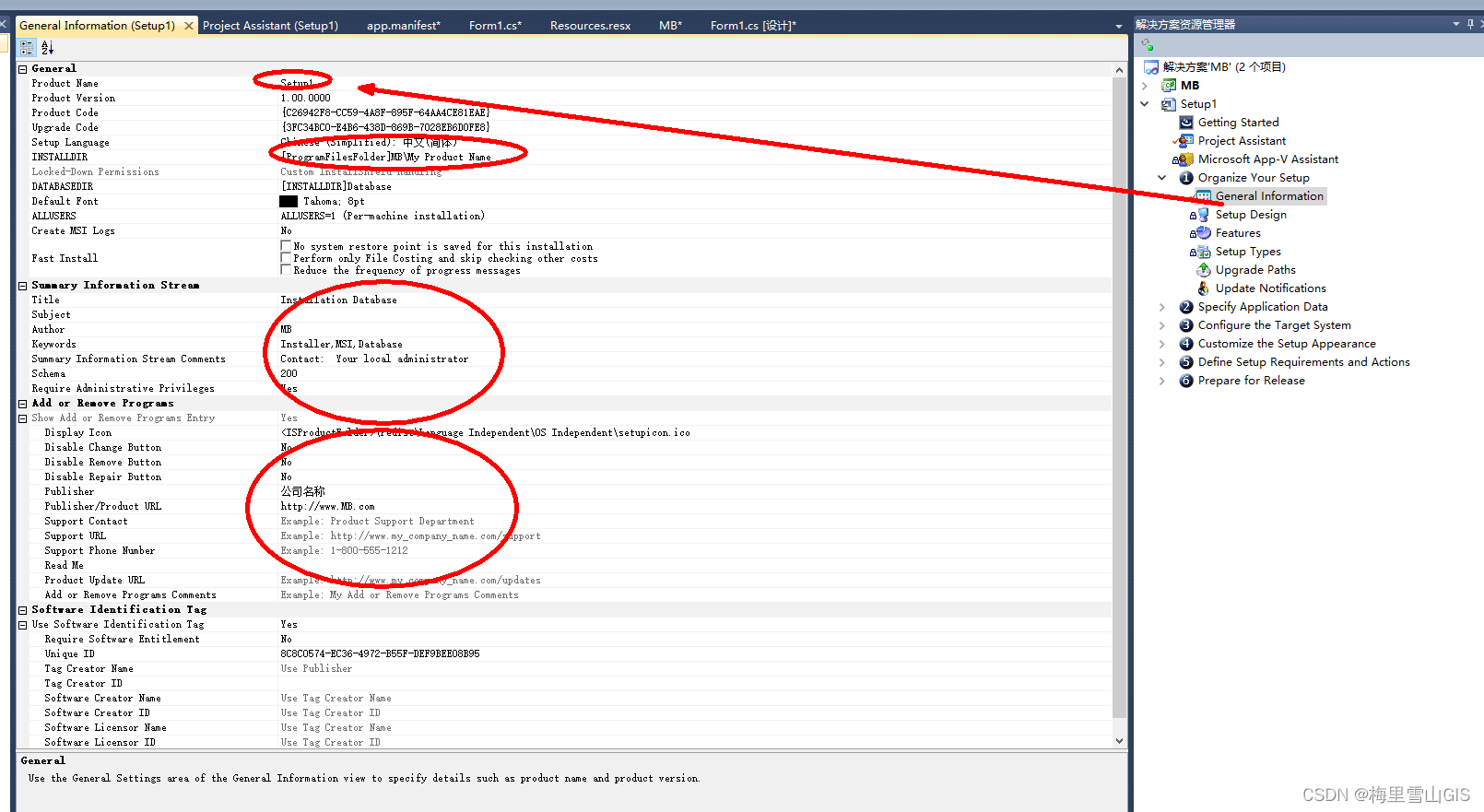Image resolution: width=1484 pixels, height=812 pixels.
Task: Click the categorized view icon in the property toolbar
Action: pos(27,48)
